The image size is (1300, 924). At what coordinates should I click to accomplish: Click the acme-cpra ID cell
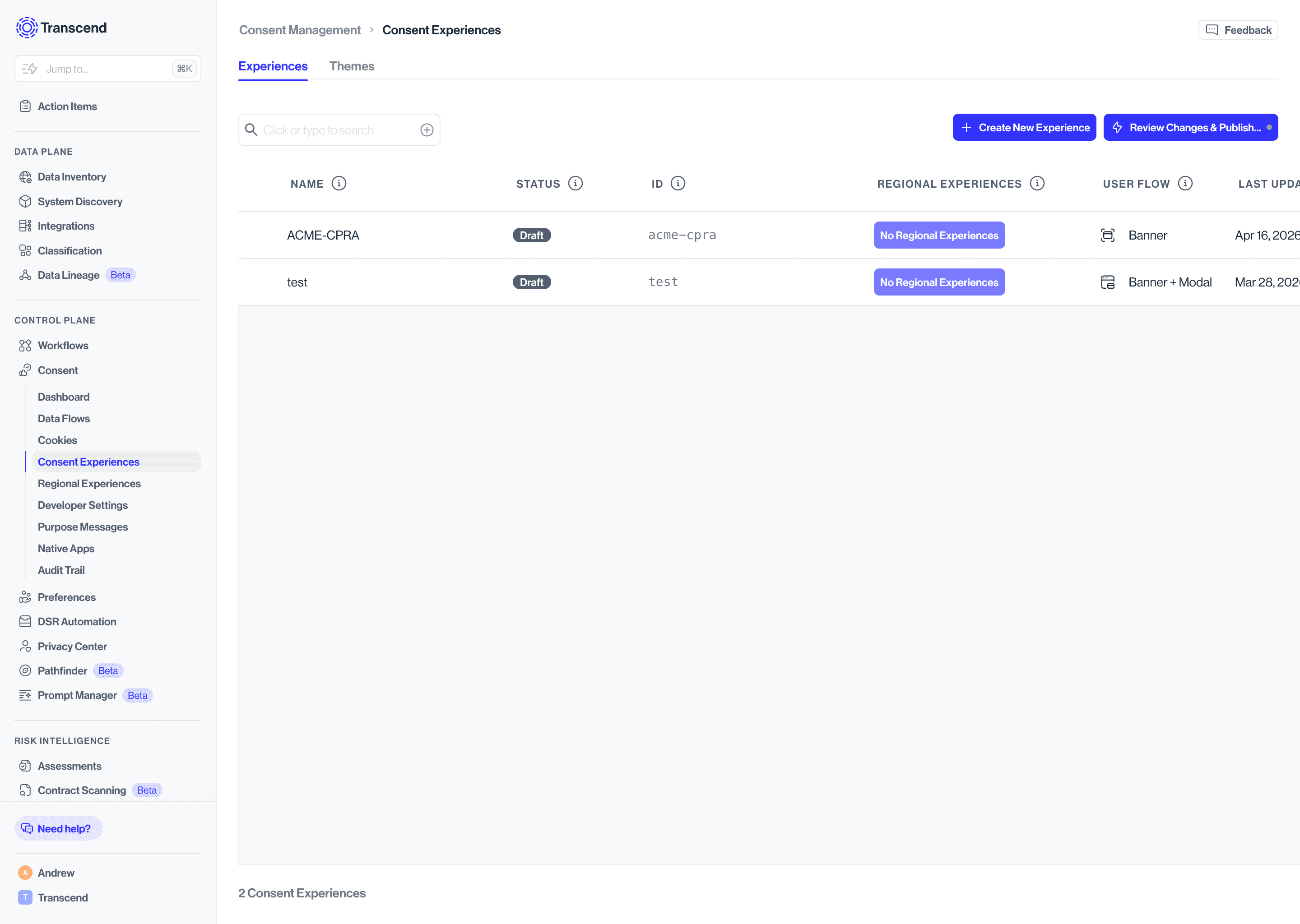point(682,235)
